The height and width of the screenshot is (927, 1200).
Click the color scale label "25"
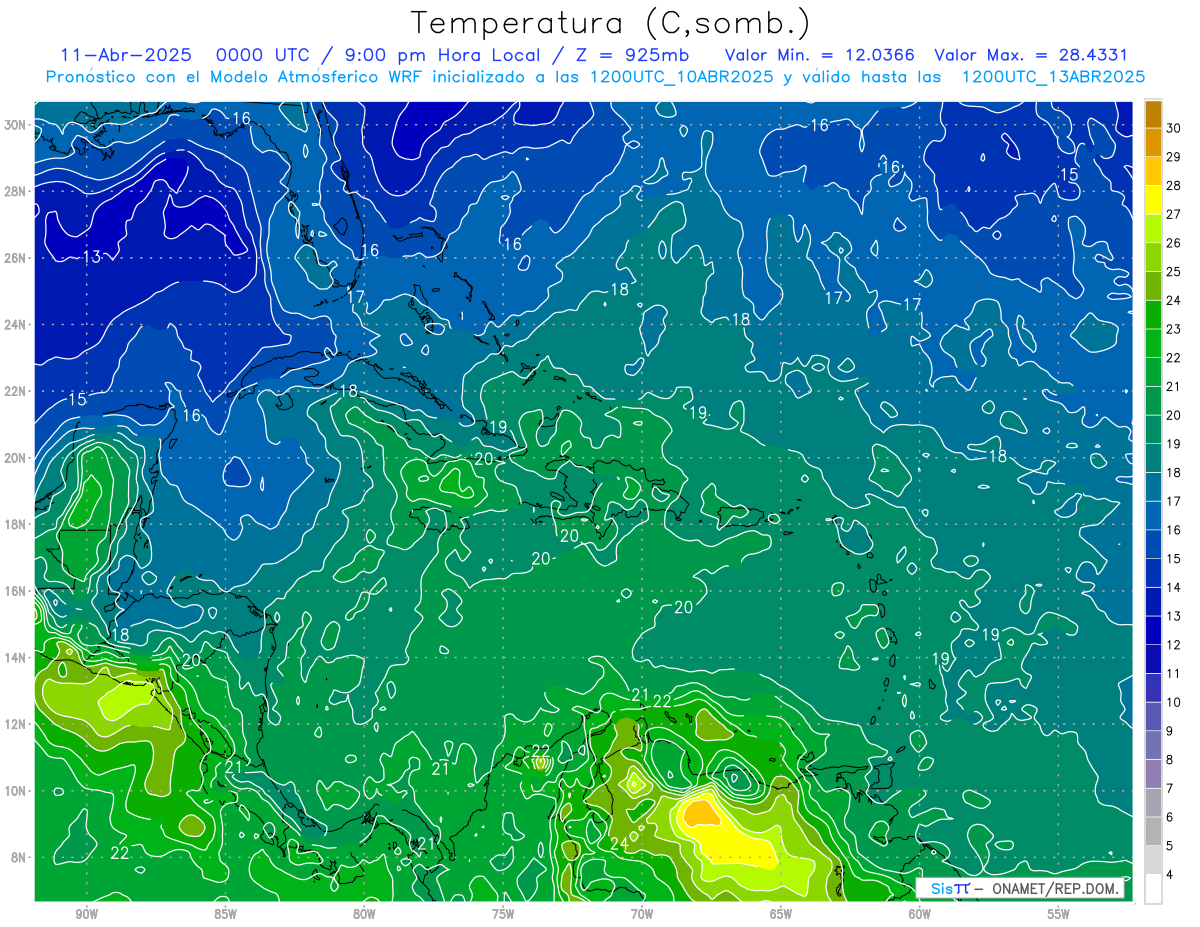(1174, 272)
